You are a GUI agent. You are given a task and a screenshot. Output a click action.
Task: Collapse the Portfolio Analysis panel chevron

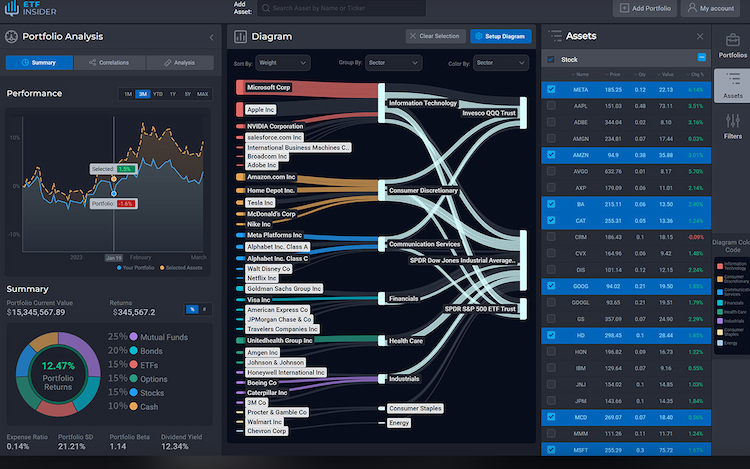pyautogui.click(x=210, y=37)
